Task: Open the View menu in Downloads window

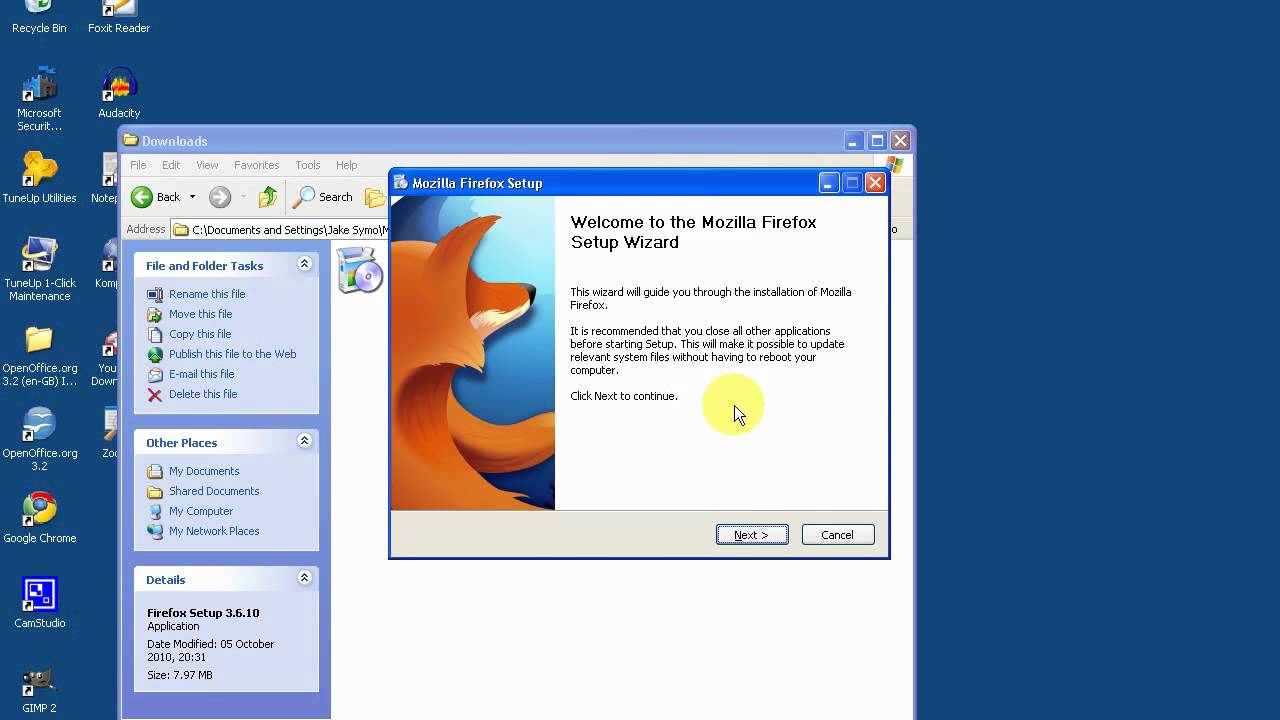Action: pos(207,165)
